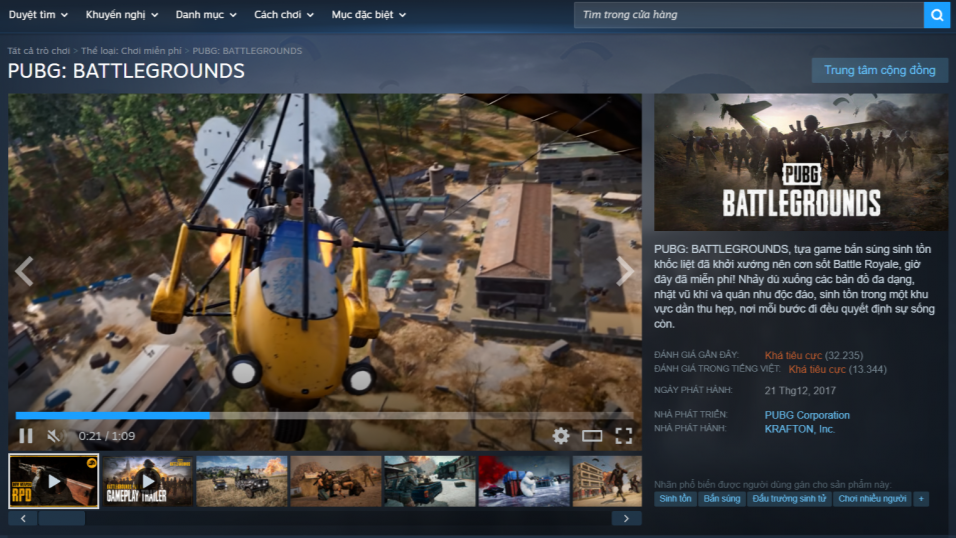
Task: Play the Gameplay Trailer thumbnail
Action: (x=148, y=481)
